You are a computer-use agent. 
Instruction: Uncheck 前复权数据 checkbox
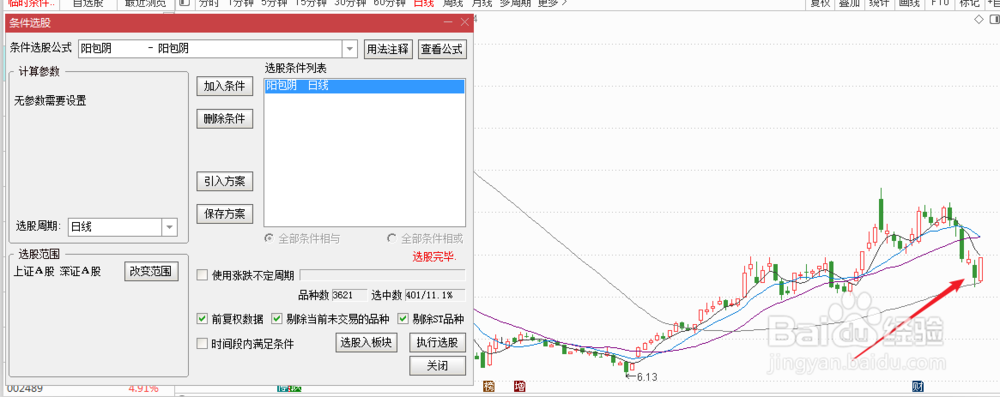(x=202, y=318)
